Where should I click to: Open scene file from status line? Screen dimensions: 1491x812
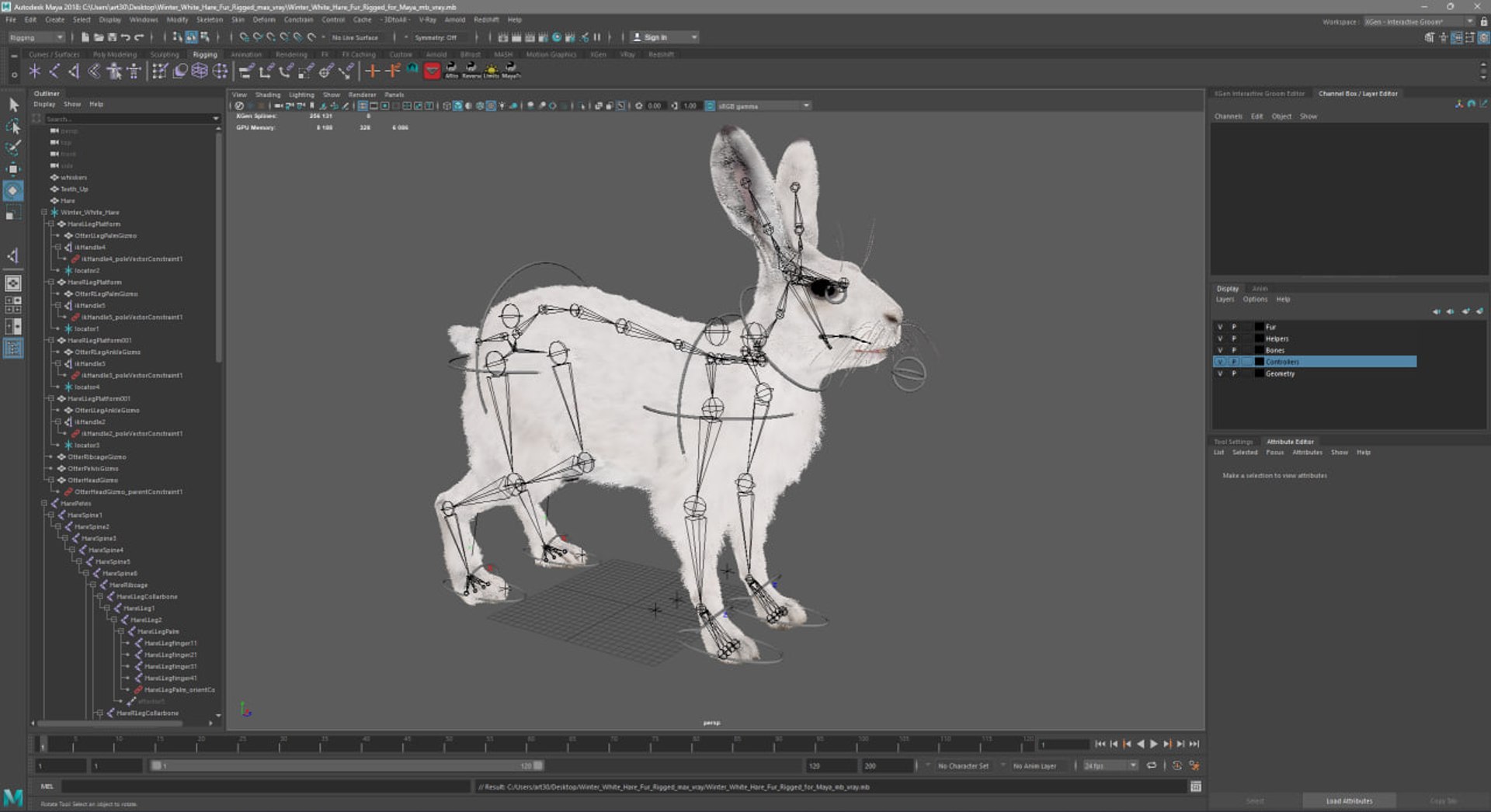99,37
